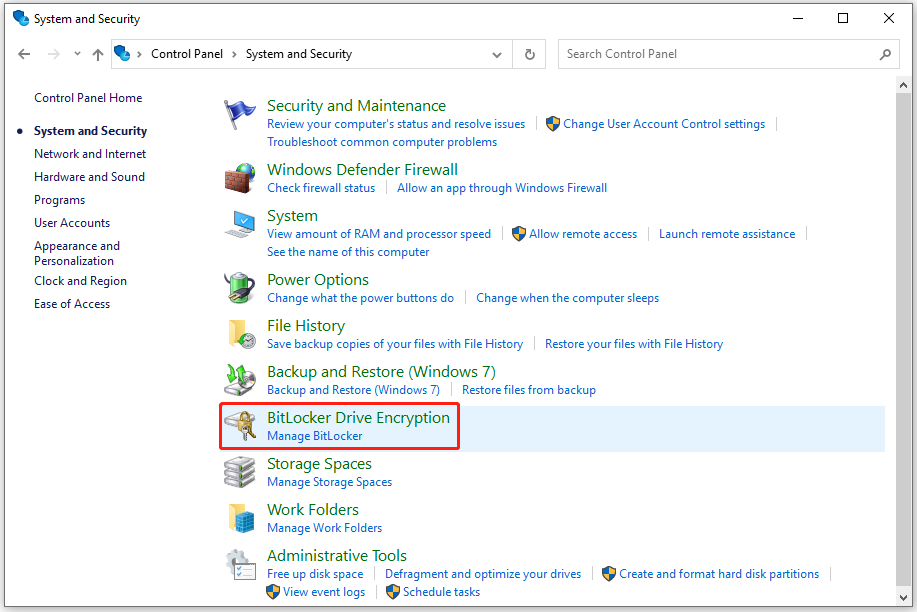Viewport: 917px width, 612px height.
Task: Open Allow remote access
Action: click(x=582, y=234)
